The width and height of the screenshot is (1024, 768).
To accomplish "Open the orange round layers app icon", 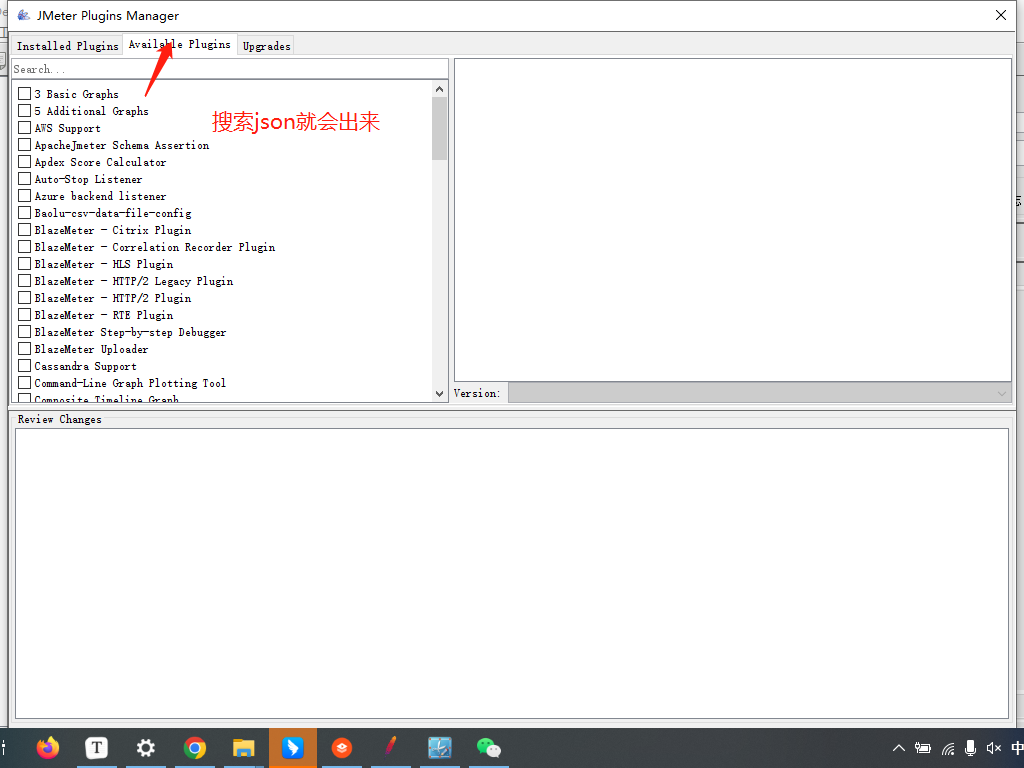I will coord(342,748).
